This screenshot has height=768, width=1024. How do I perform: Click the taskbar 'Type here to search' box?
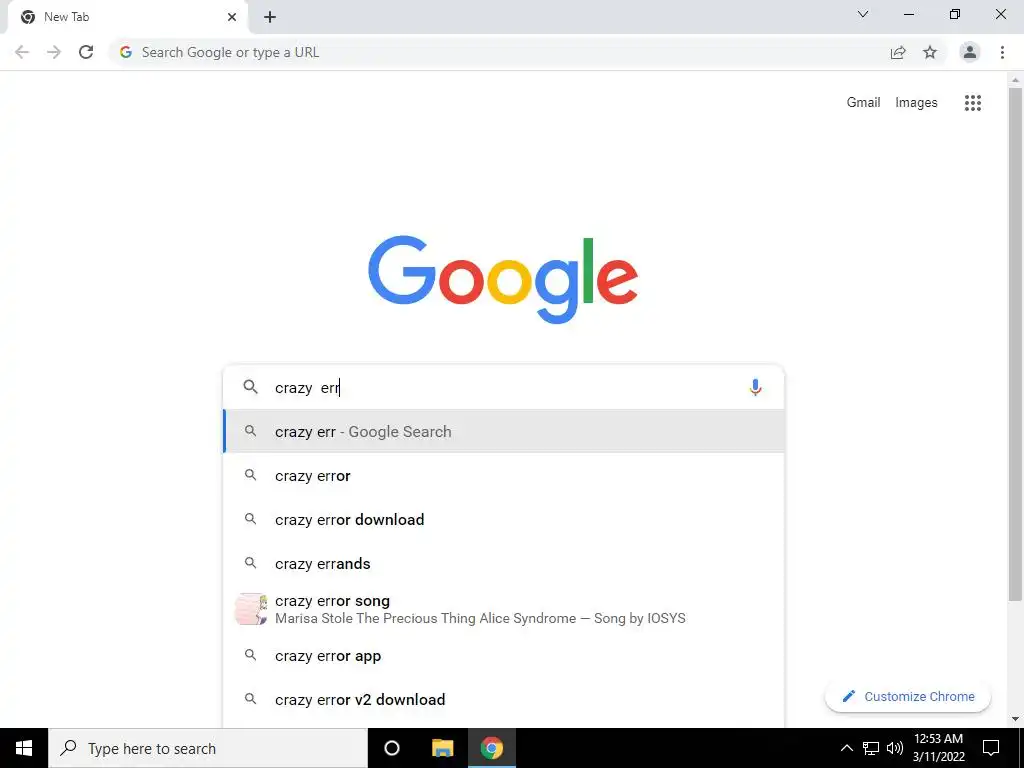208,748
